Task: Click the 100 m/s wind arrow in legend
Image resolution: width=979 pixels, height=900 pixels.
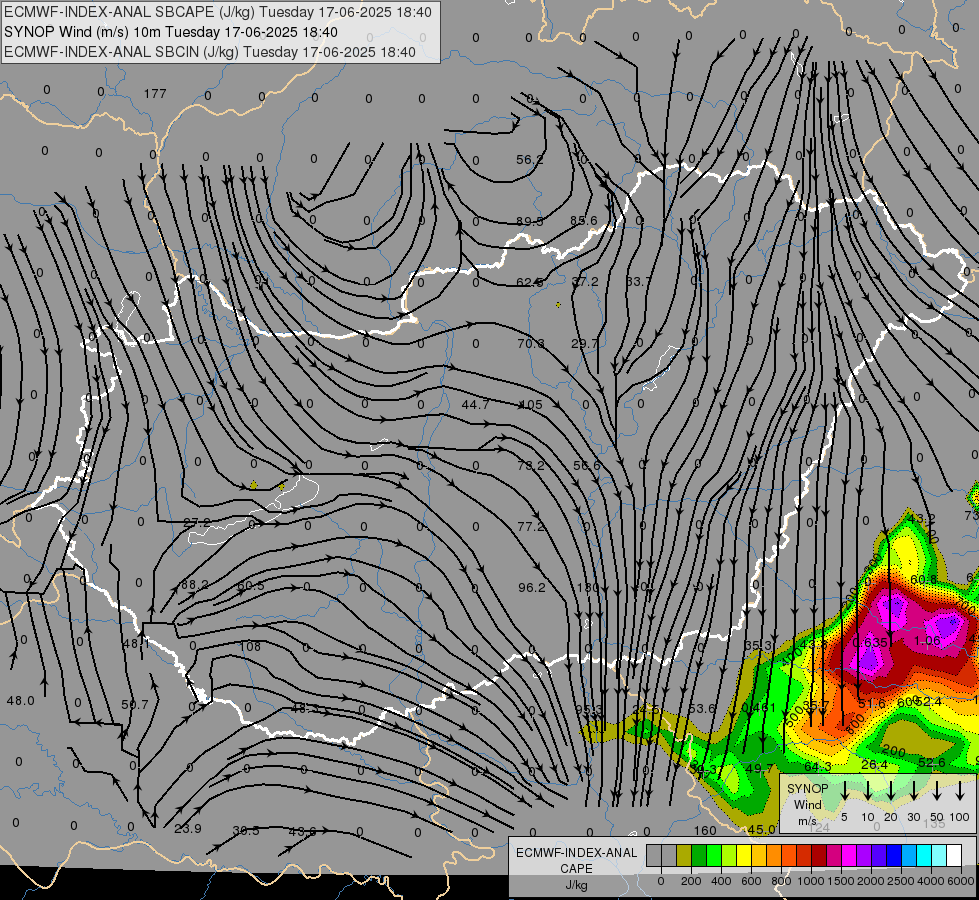Action: (960, 791)
